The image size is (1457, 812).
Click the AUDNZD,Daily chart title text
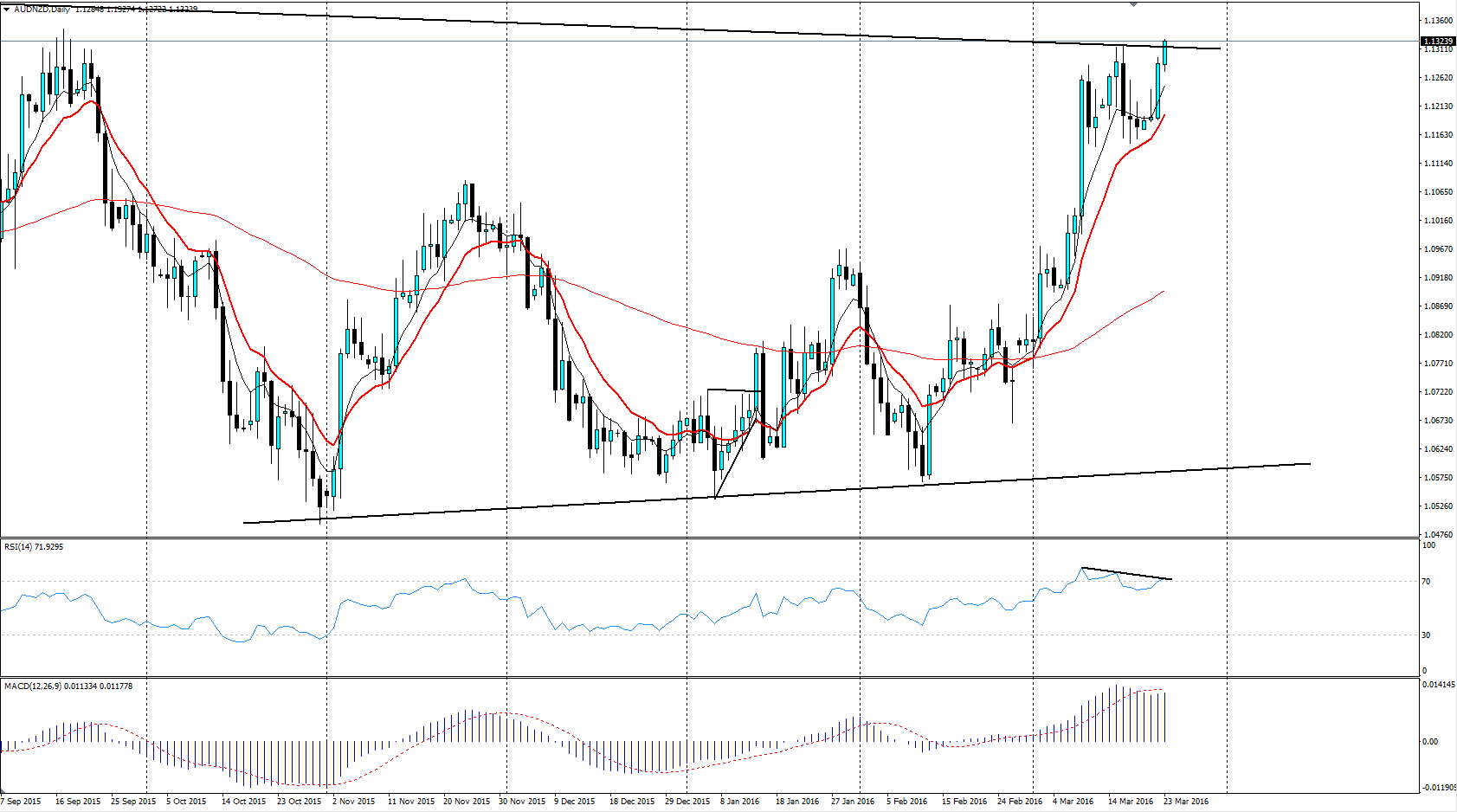(42, 9)
